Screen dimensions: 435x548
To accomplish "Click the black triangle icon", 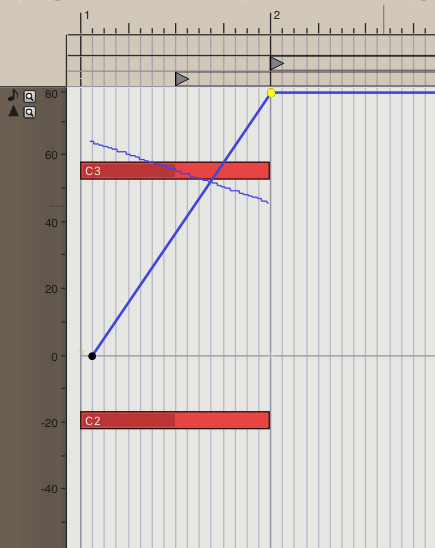I will pyautogui.click(x=13, y=111).
